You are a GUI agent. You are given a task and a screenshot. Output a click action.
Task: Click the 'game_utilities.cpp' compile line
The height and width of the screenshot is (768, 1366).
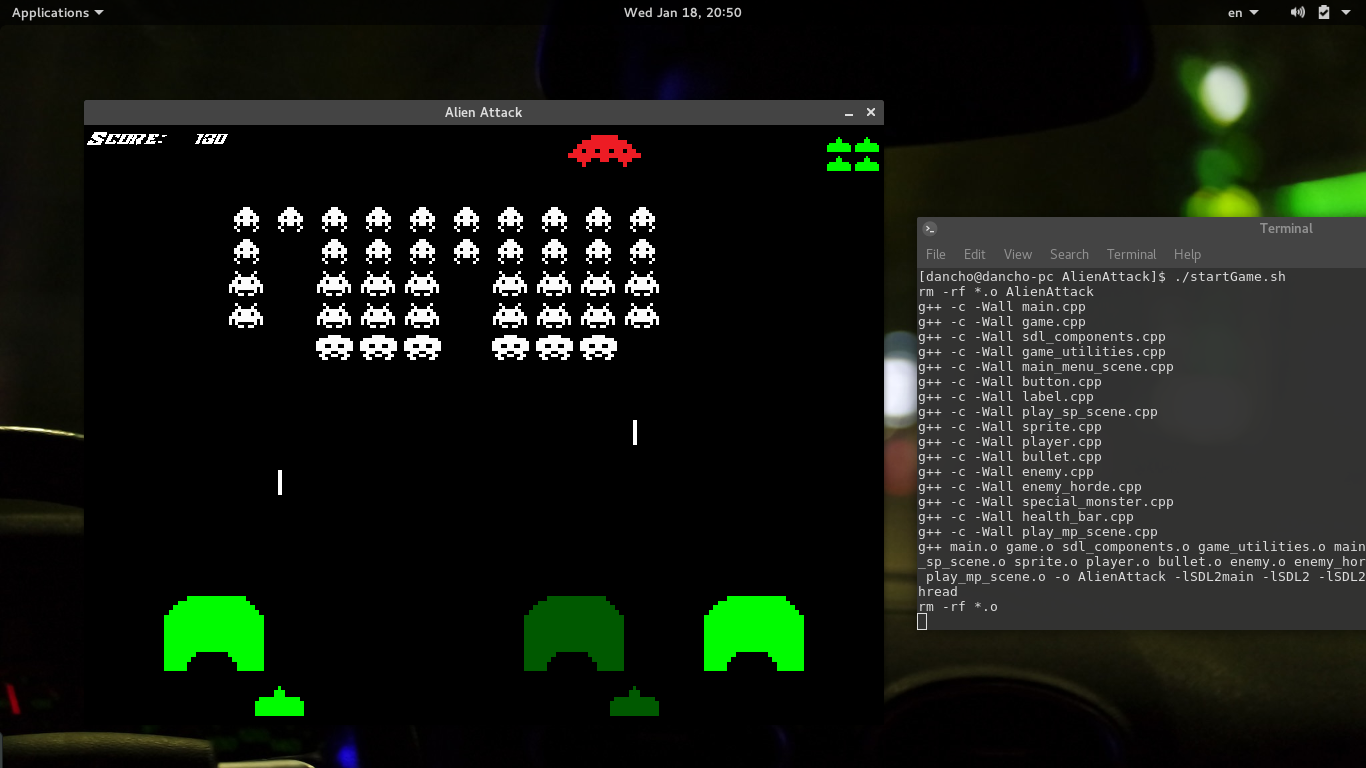point(1042,352)
